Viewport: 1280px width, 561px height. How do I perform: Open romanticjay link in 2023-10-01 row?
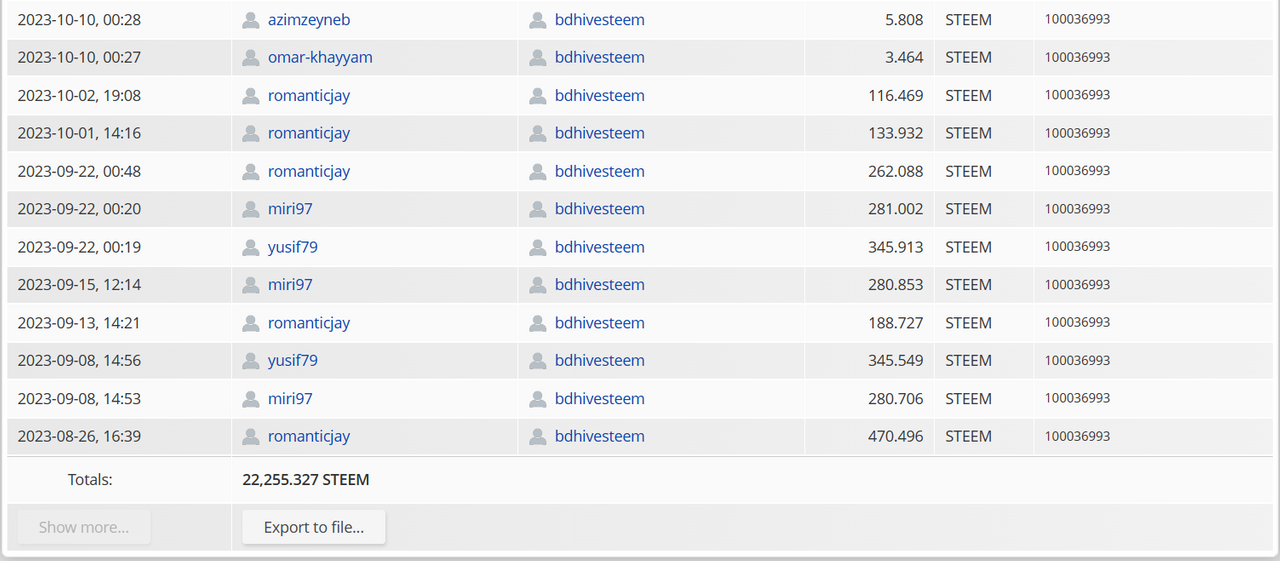[x=309, y=133]
